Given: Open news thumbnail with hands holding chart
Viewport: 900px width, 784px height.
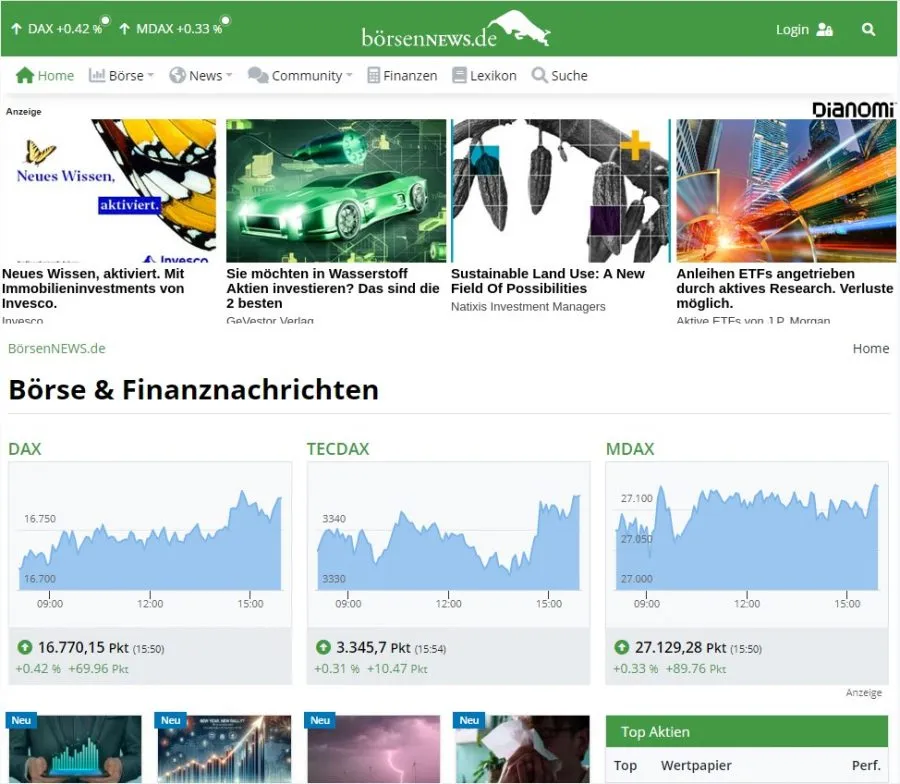Looking at the screenshot, I should [73, 749].
